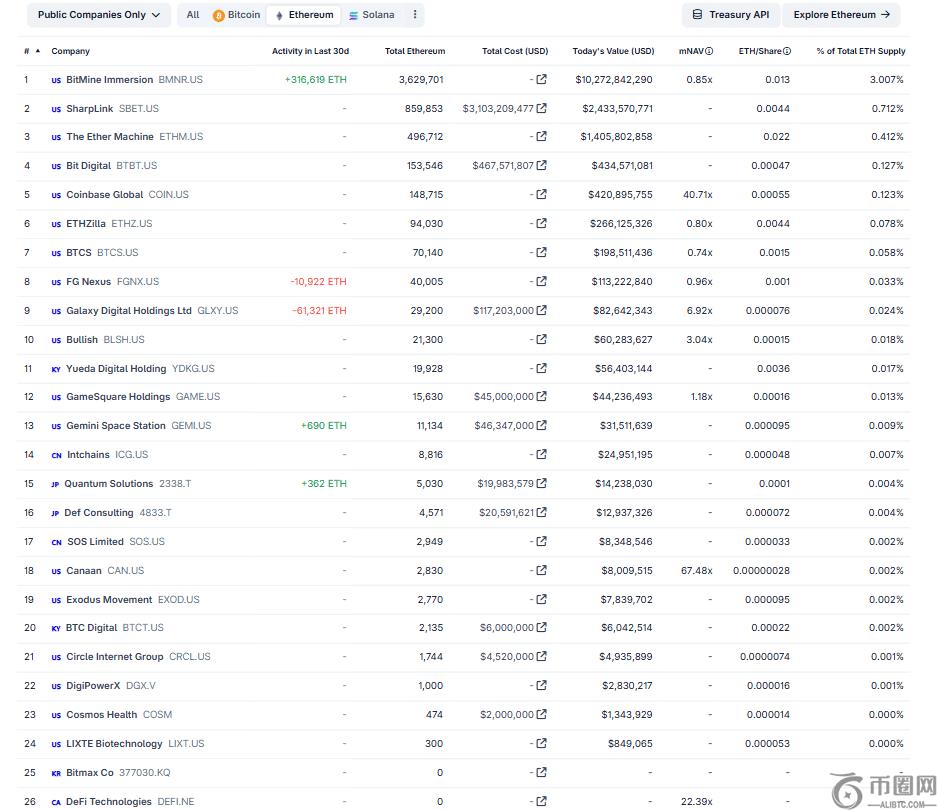
Task: Switch to the Bitcoin tab
Action: [x=236, y=15]
